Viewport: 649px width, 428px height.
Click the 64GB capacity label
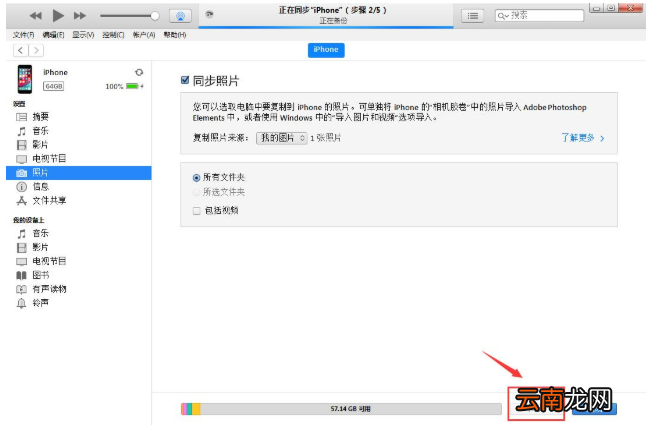click(x=53, y=86)
